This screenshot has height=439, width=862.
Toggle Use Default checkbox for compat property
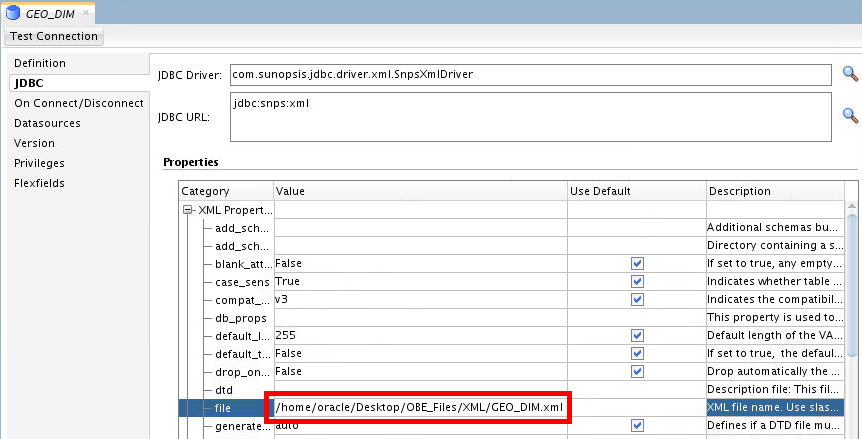pos(637,300)
